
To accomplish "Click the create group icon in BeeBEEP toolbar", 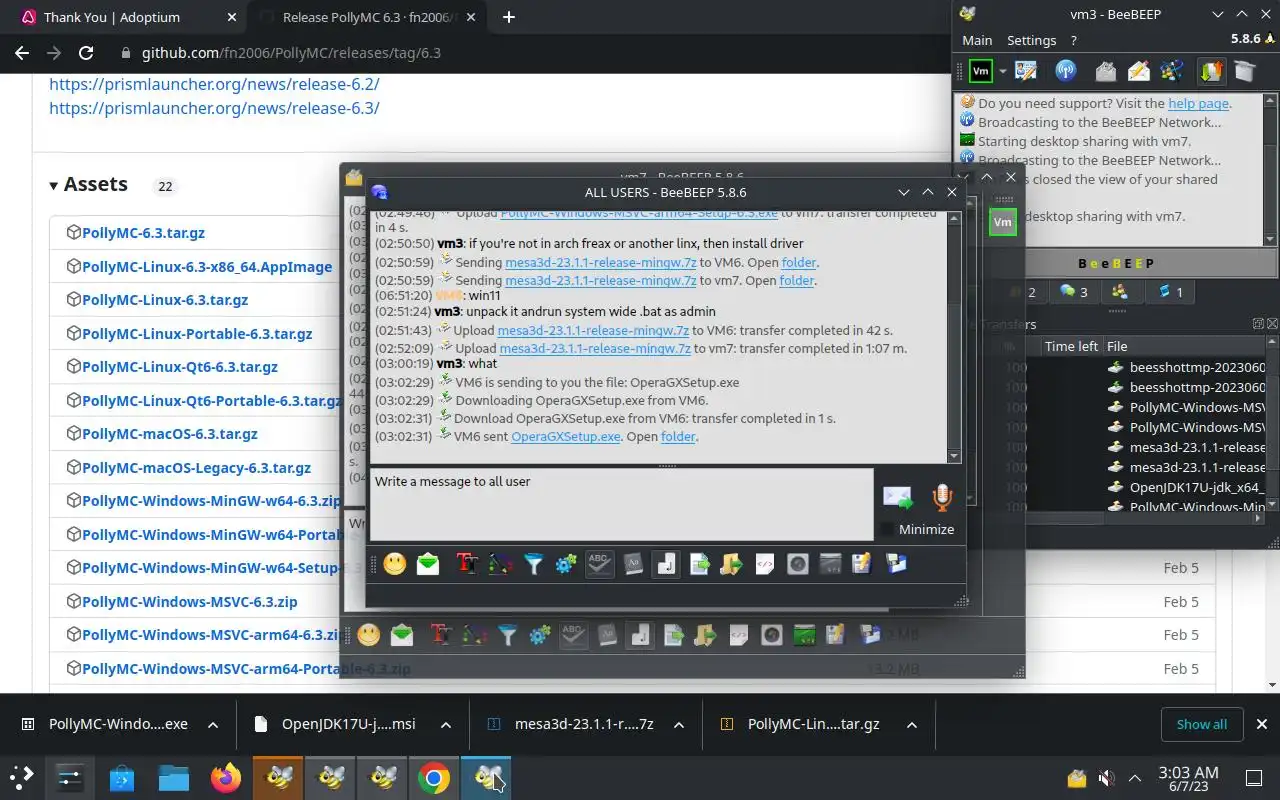I will 1172,71.
